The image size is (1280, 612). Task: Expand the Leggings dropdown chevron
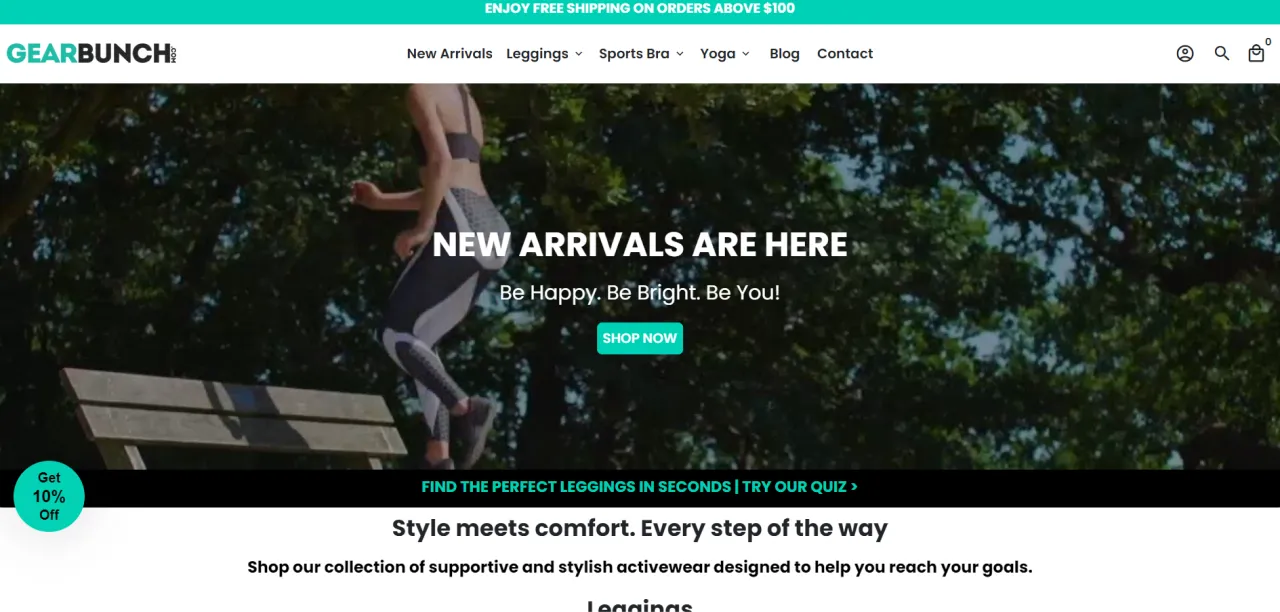[x=578, y=54]
